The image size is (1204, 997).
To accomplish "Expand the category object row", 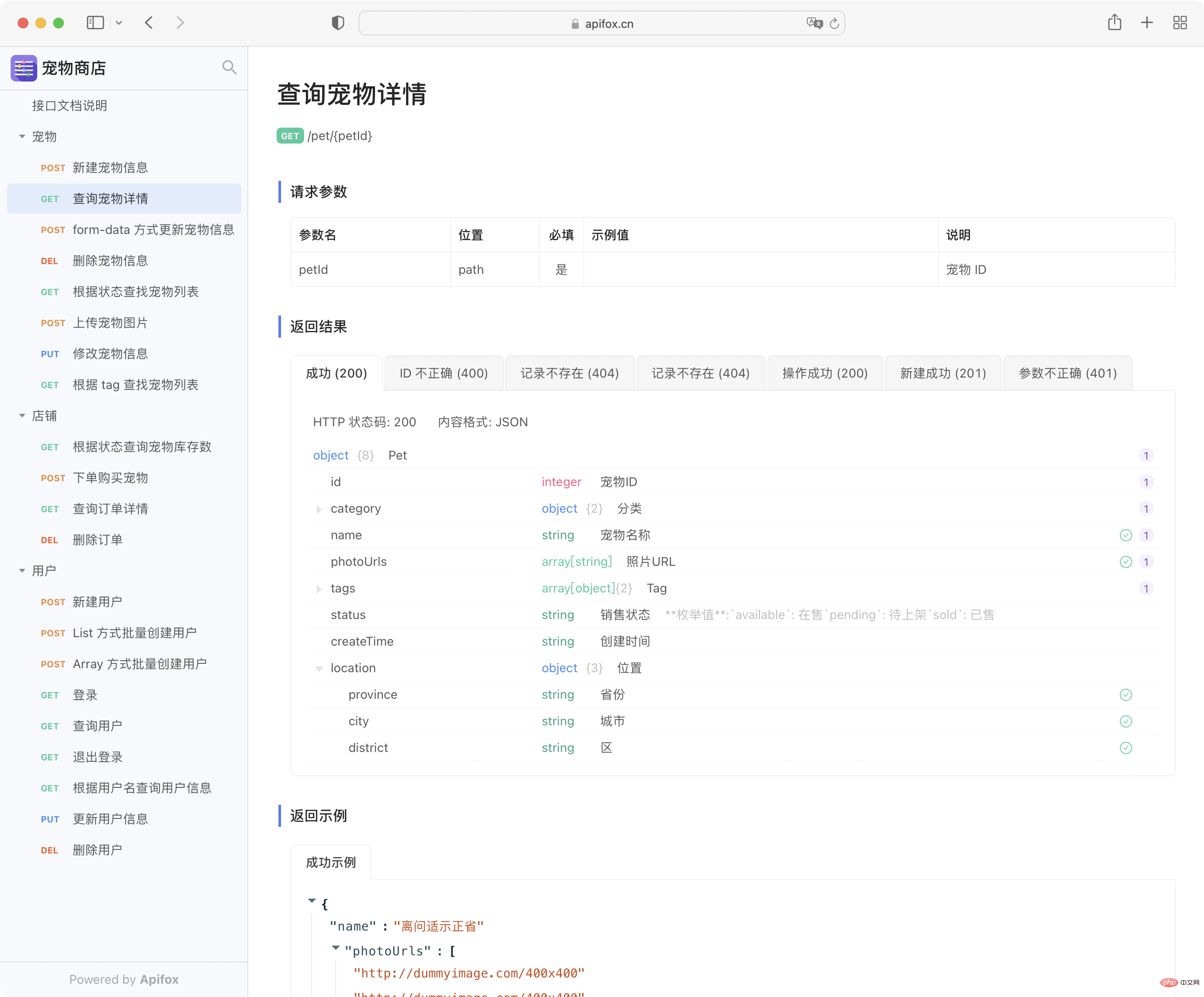I will pyautogui.click(x=319, y=509).
